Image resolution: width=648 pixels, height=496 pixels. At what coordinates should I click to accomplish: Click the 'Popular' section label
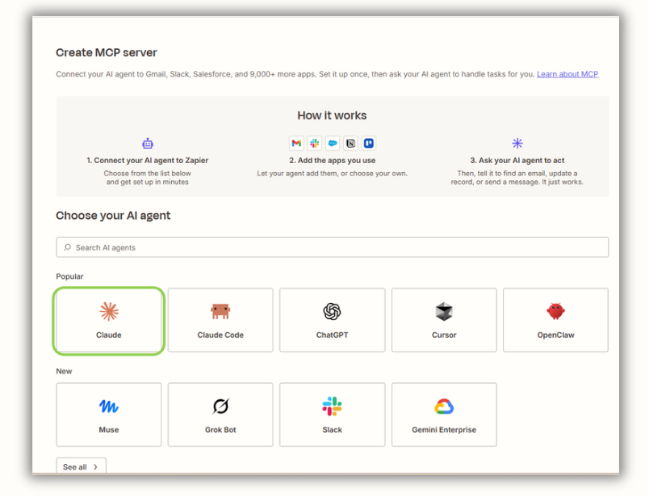point(69,277)
